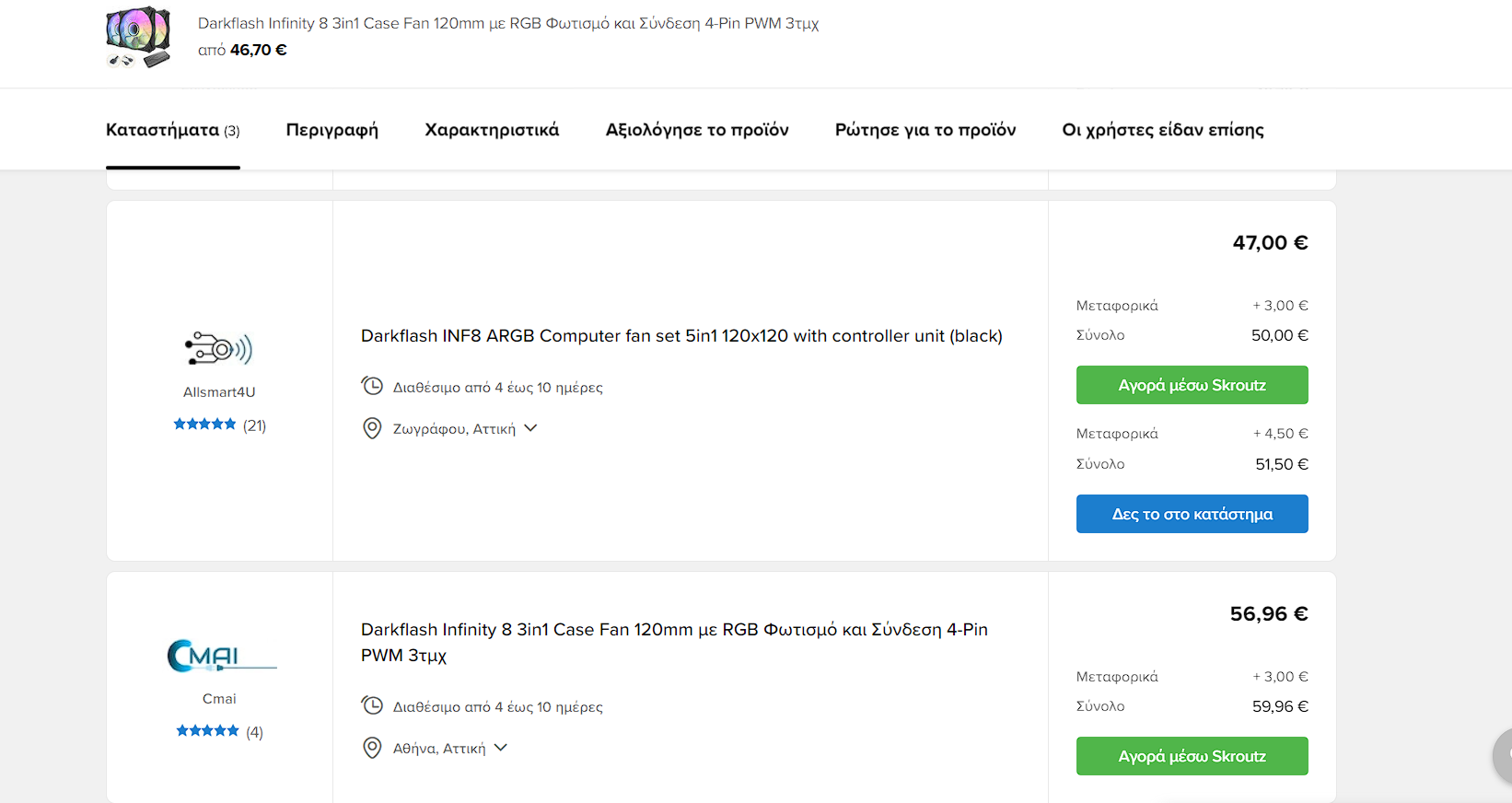Click the 56,96 € price
Screen dimensions: 1512x803
(x=1269, y=614)
